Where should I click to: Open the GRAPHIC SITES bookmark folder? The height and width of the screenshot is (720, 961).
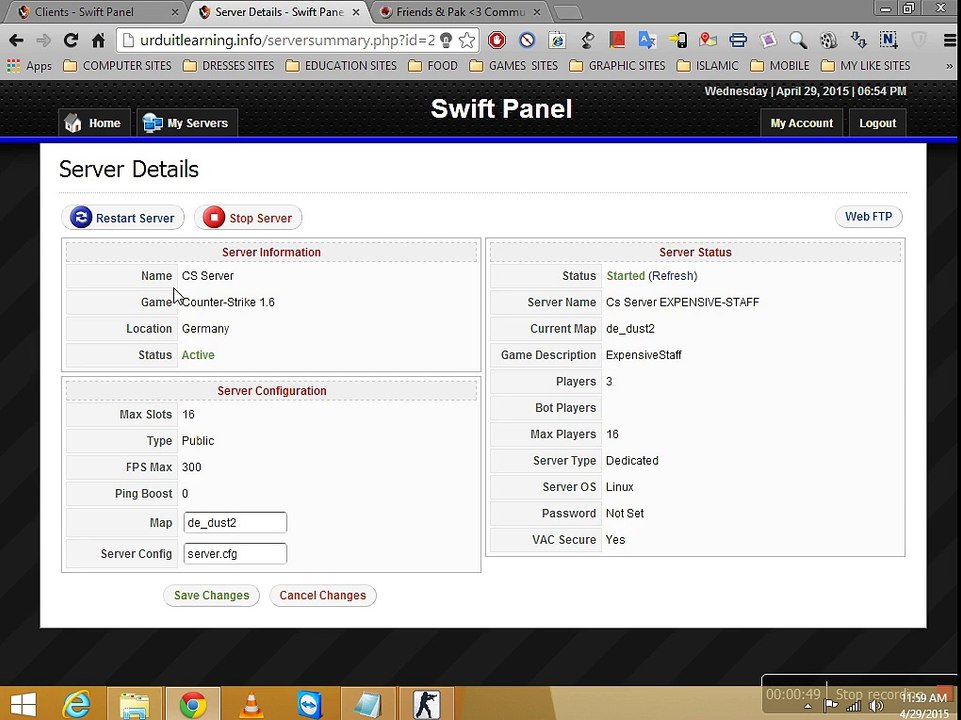tap(617, 66)
